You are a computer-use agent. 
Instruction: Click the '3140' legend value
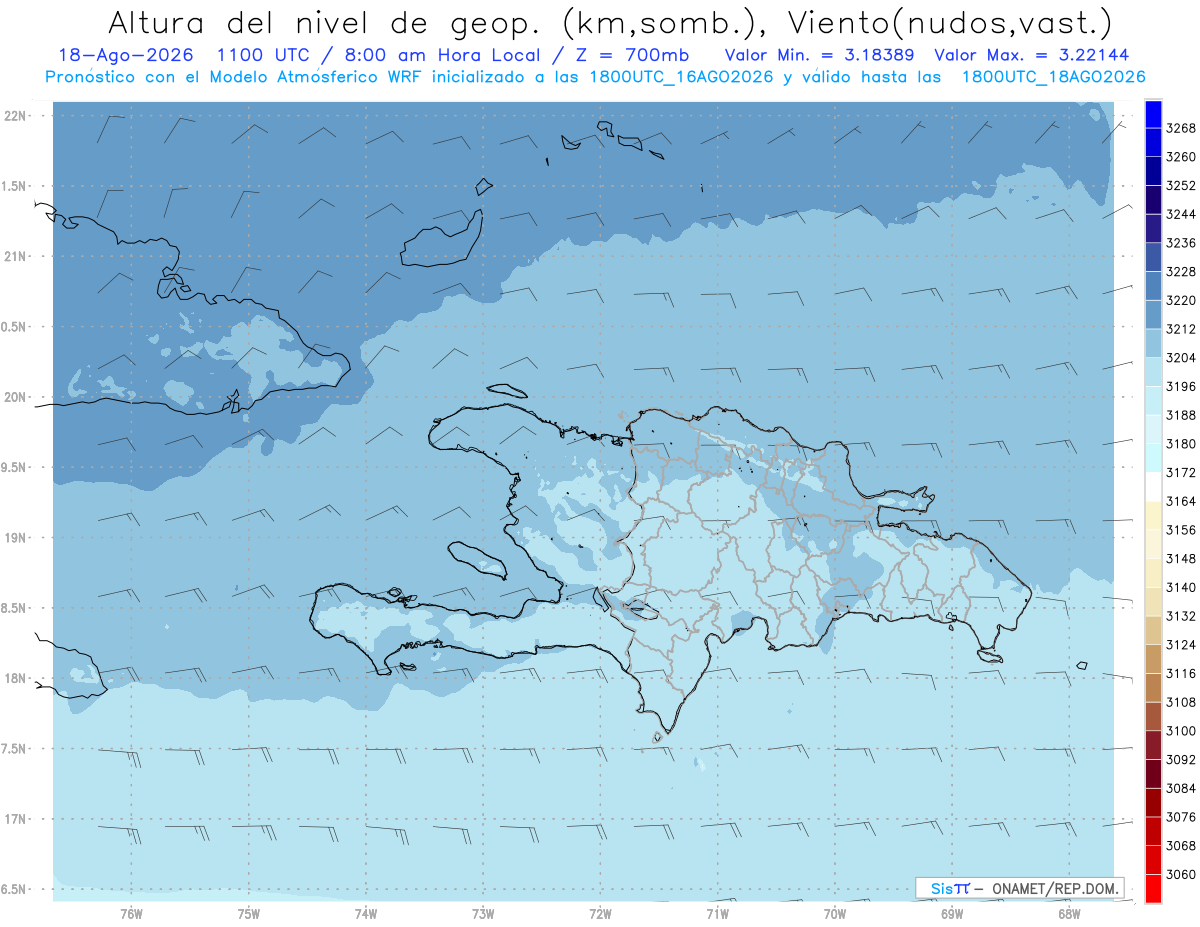1181,588
